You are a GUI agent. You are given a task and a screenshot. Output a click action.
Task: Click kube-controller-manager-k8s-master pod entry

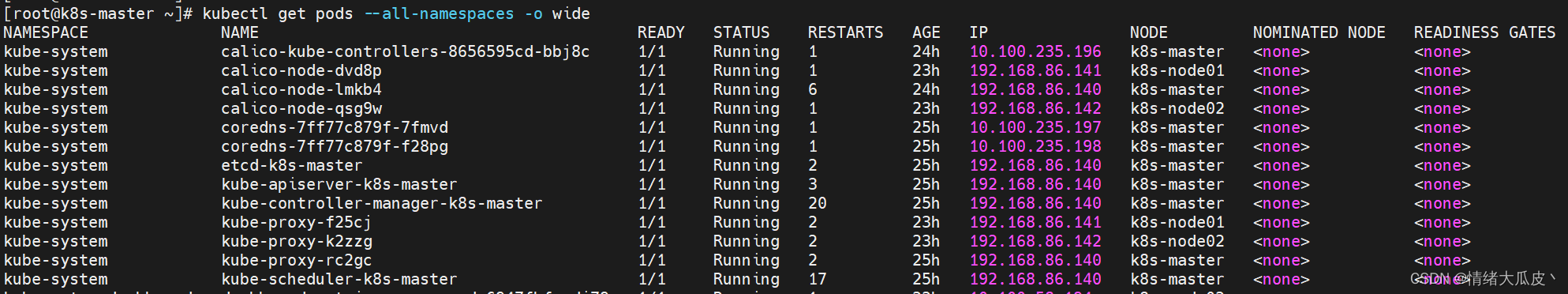tap(381, 204)
